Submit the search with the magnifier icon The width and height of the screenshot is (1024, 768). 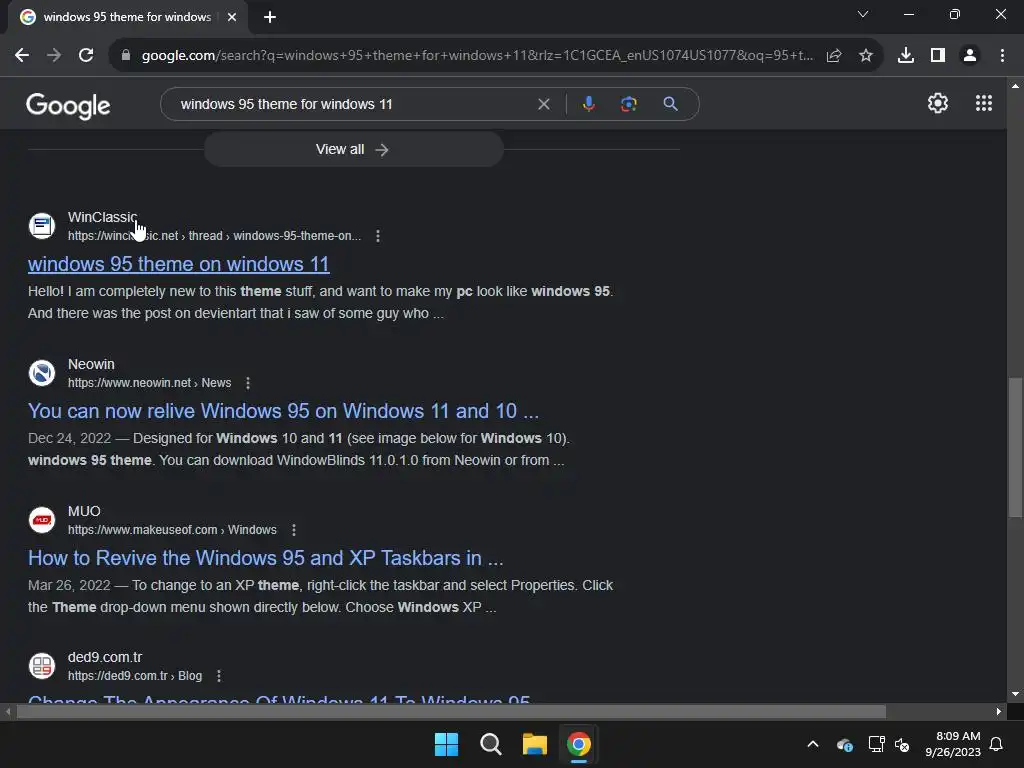[670, 104]
